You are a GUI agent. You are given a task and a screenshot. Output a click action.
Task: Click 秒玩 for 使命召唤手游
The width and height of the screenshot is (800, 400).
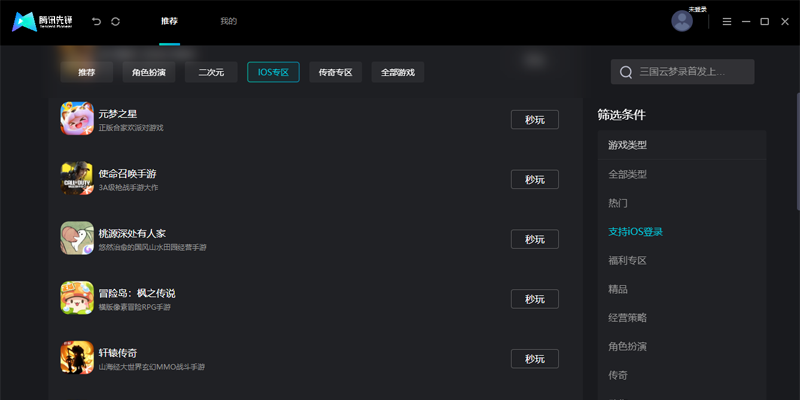535,180
